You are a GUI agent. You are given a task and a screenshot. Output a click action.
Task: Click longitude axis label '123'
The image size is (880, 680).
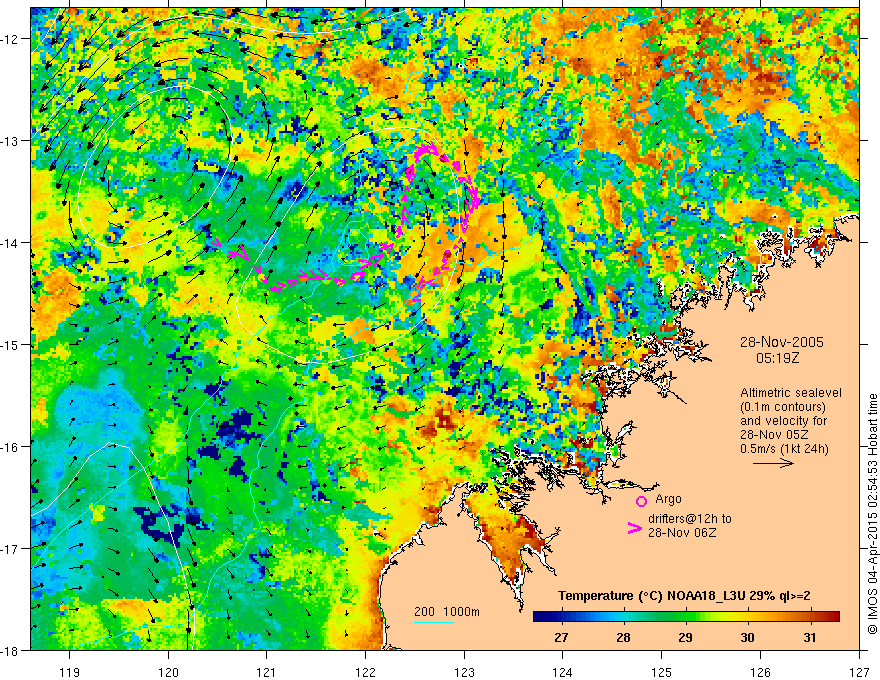[464, 672]
